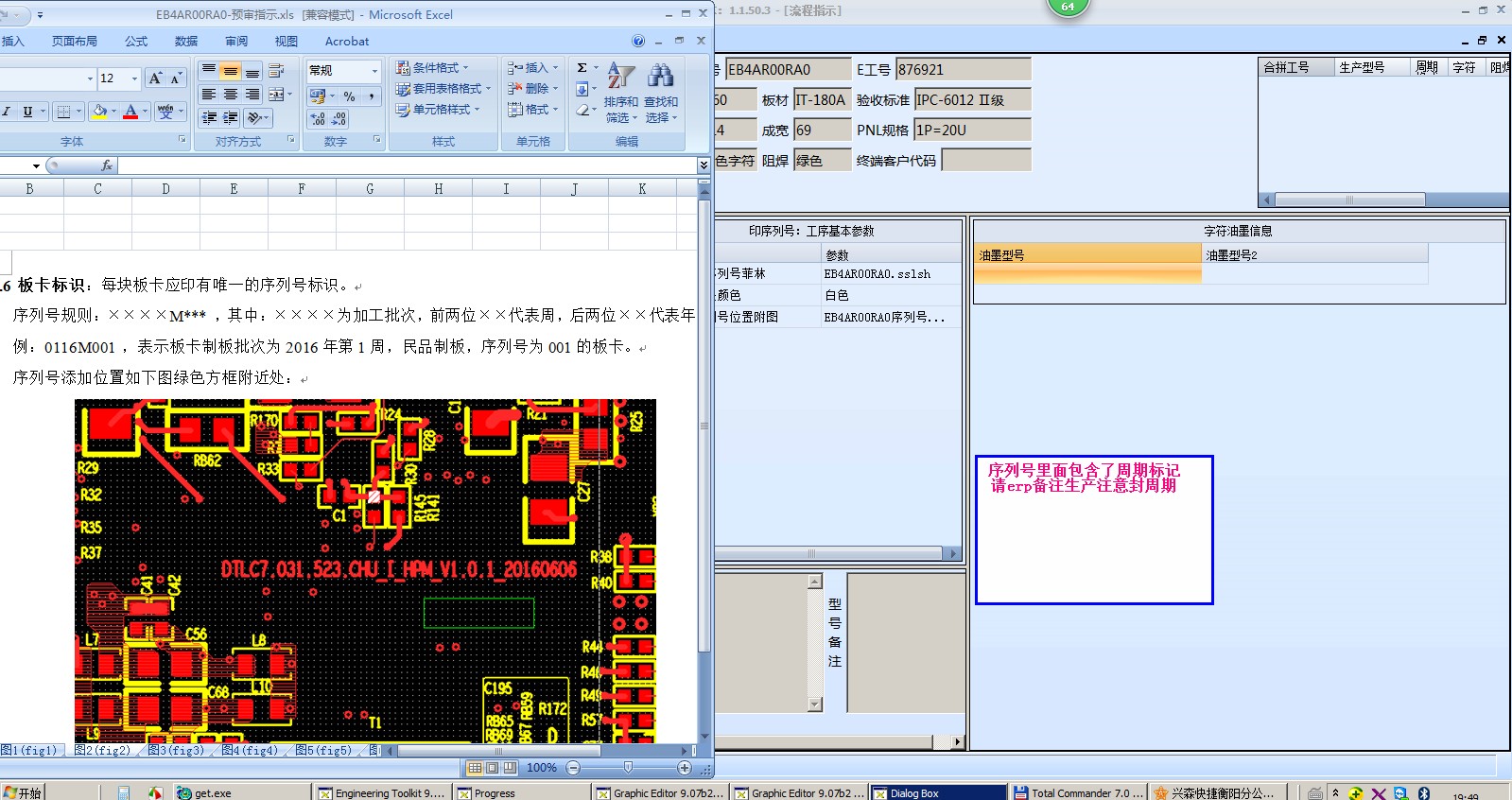Open the 视图 ribbon tab
This screenshot has width=1512, height=800.
pos(287,42)
